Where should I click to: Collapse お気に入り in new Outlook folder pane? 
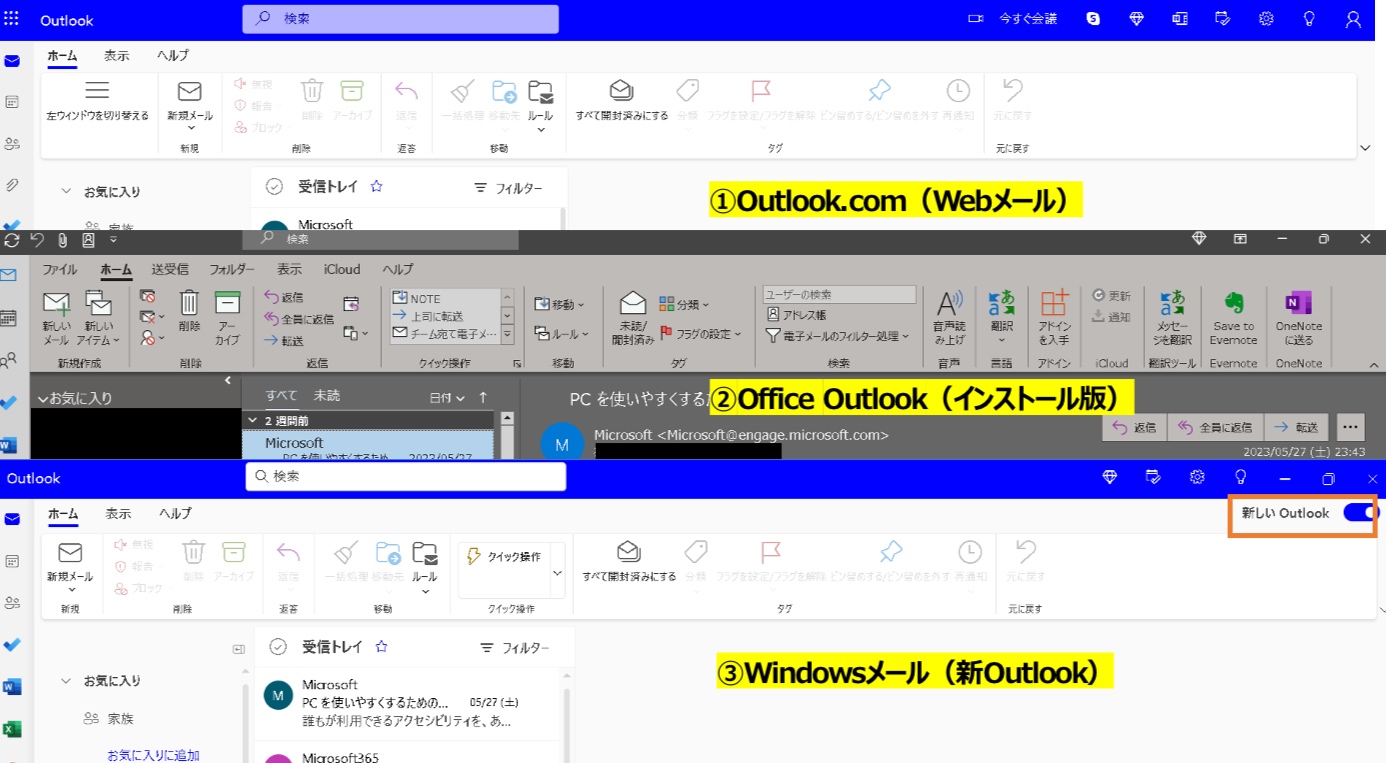coord(66,681)
